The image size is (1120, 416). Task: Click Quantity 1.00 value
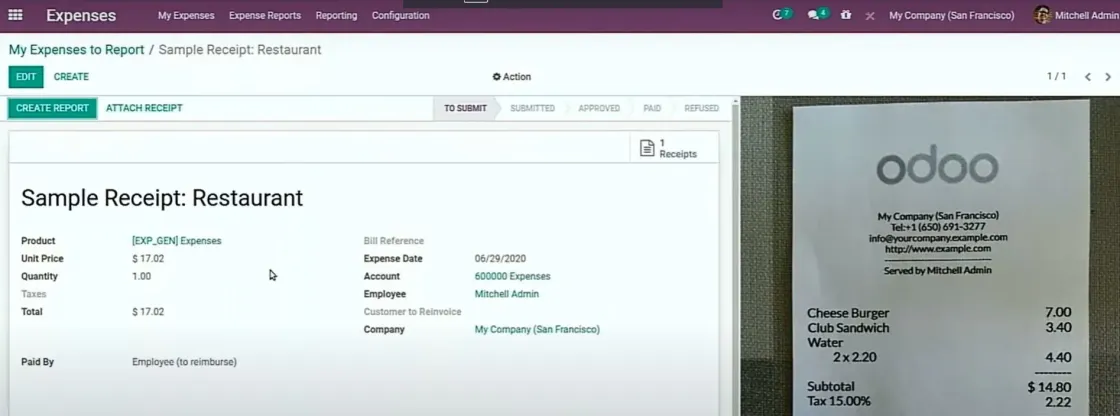pyautogui.click(x=141, y=276)
